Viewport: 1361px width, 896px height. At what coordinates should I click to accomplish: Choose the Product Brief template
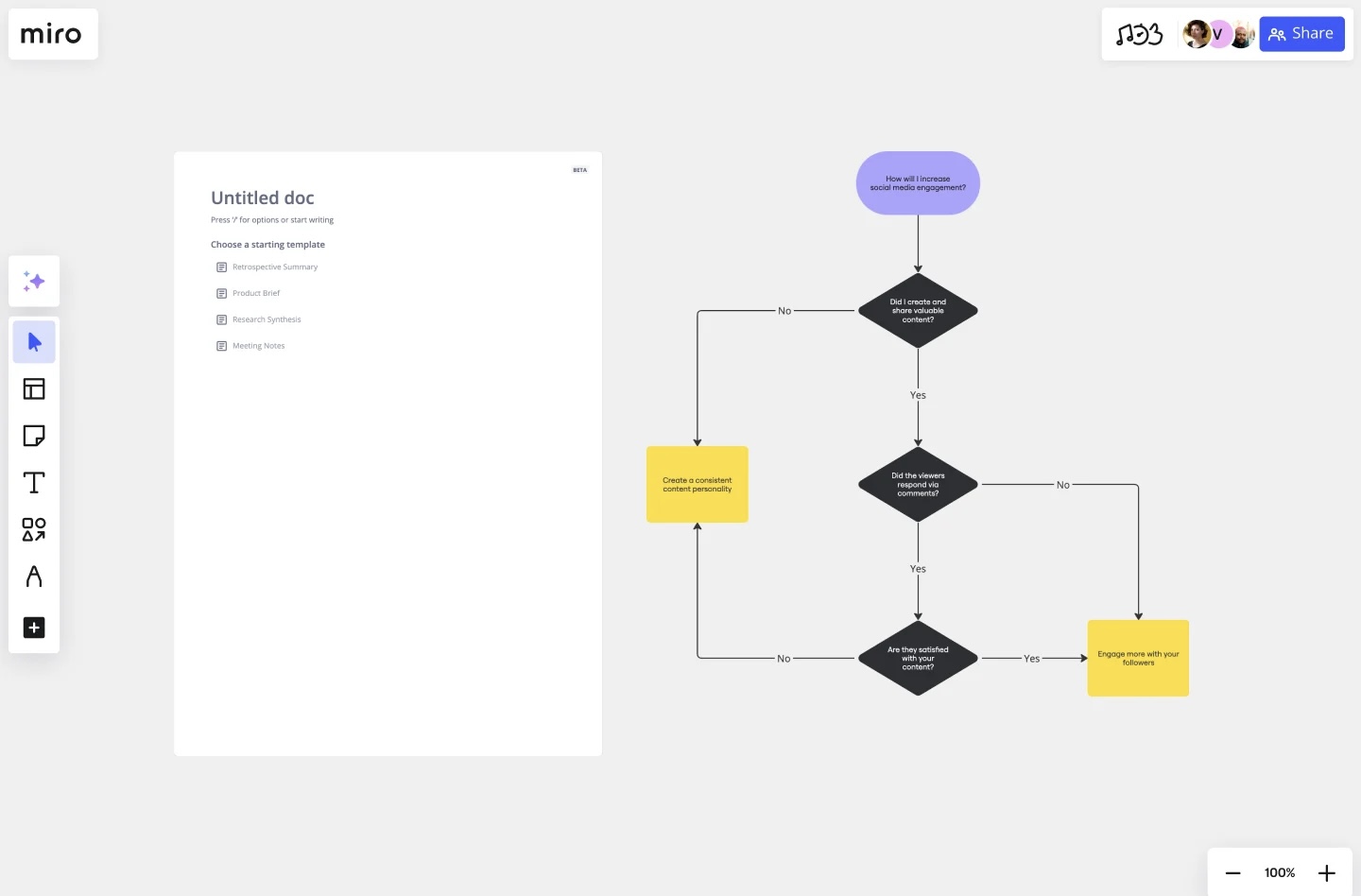point(256,293)
